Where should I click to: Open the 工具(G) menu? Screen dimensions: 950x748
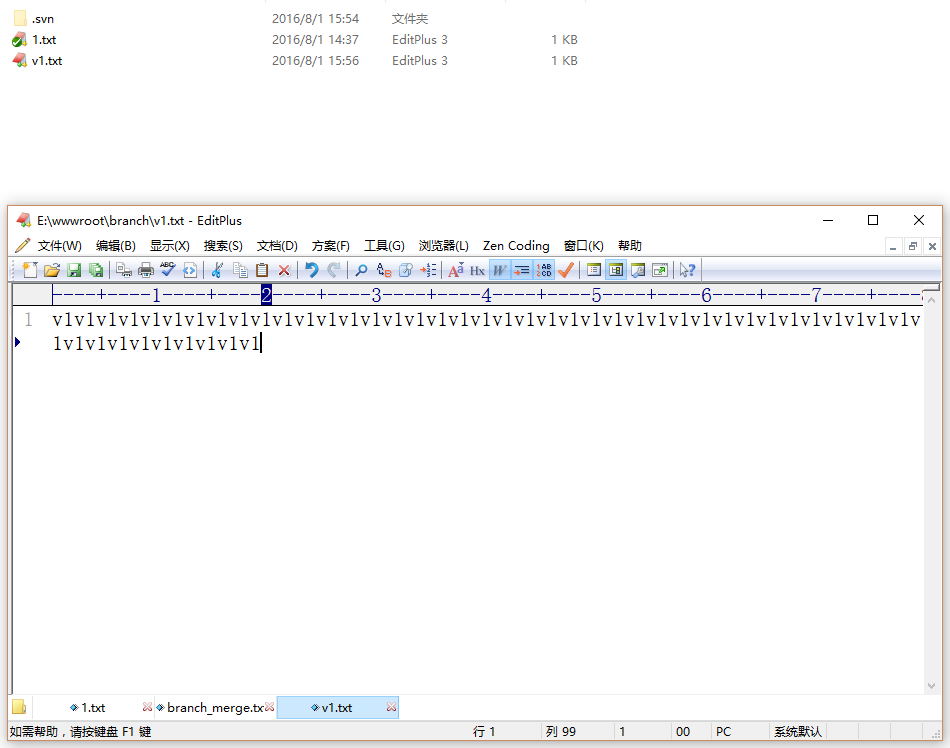[384, 246]
